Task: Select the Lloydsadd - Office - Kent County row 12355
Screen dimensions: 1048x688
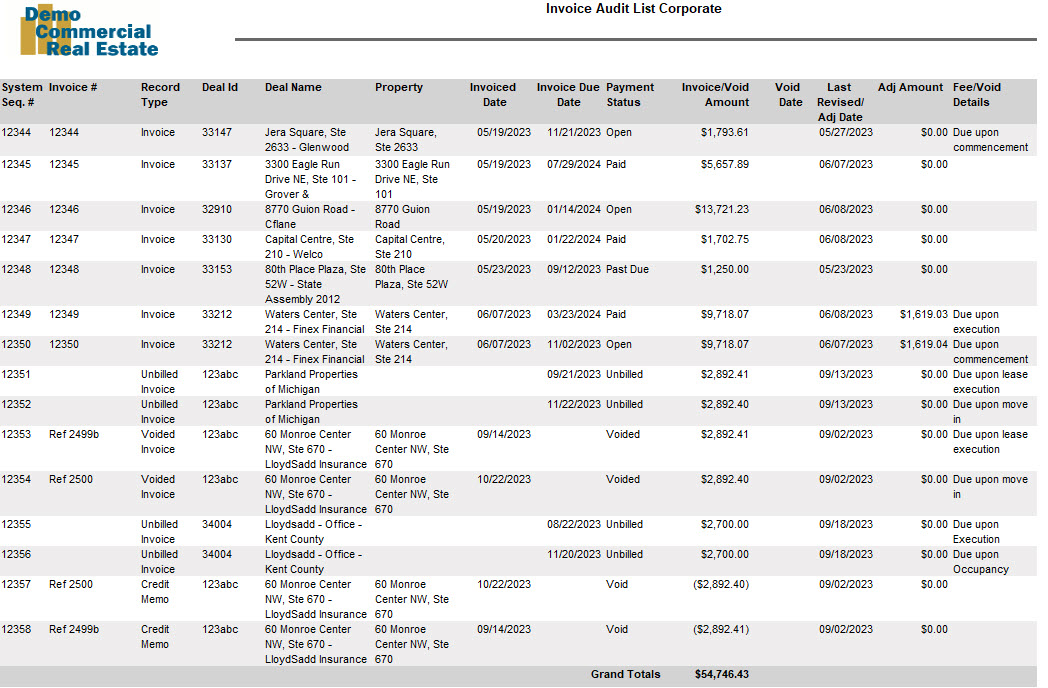Action: [x=518, y=532]
